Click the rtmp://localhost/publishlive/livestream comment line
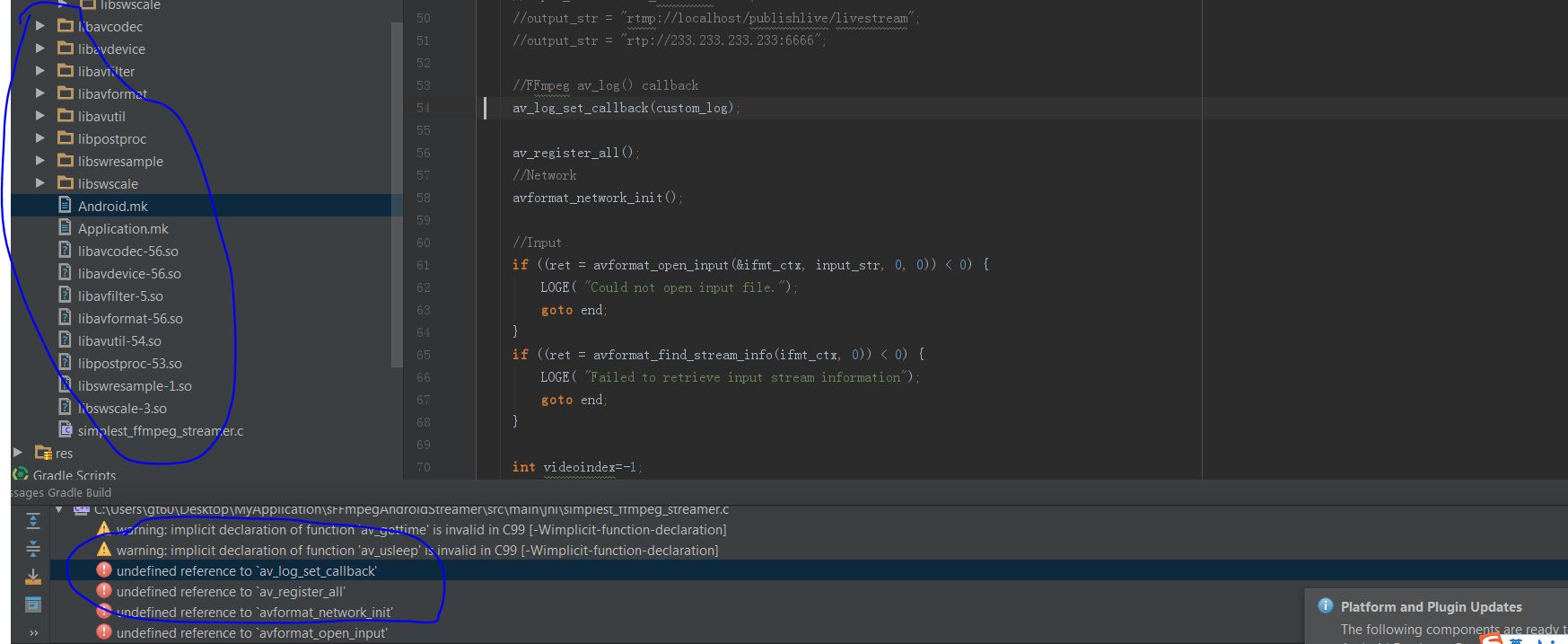 [x=716, y=18]
